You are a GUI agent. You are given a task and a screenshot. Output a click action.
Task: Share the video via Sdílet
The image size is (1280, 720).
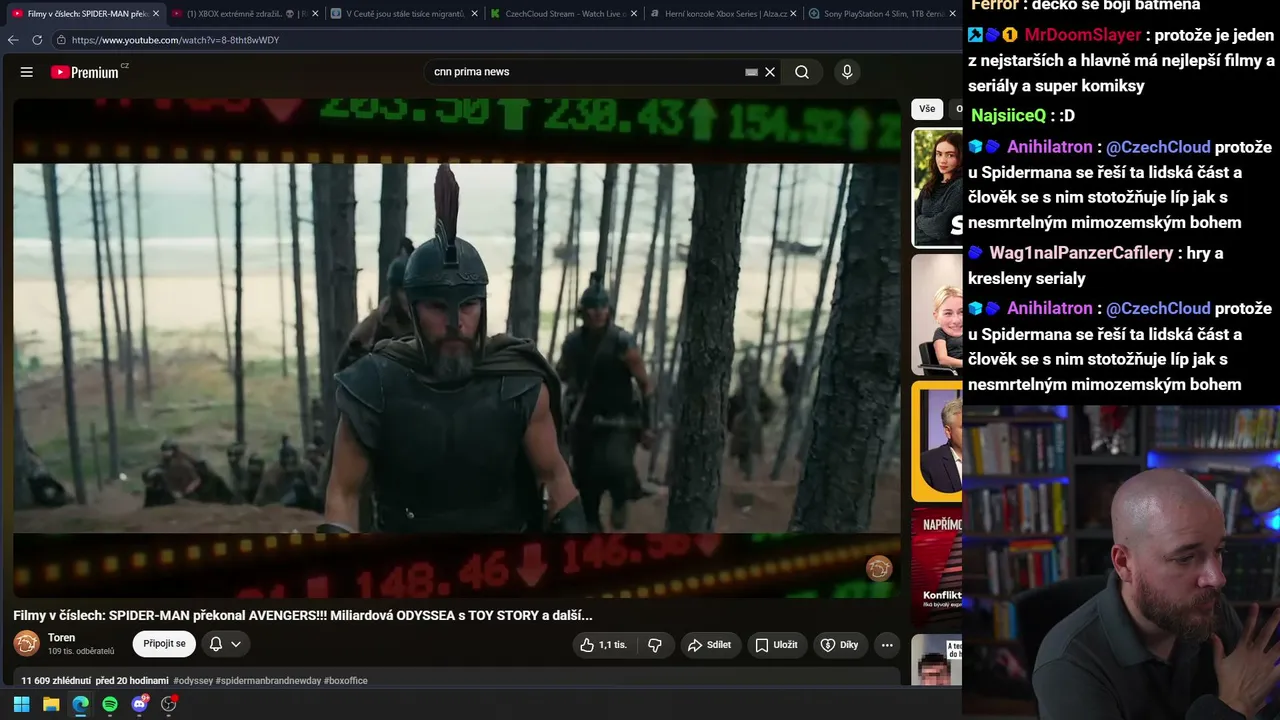(710, 645)
